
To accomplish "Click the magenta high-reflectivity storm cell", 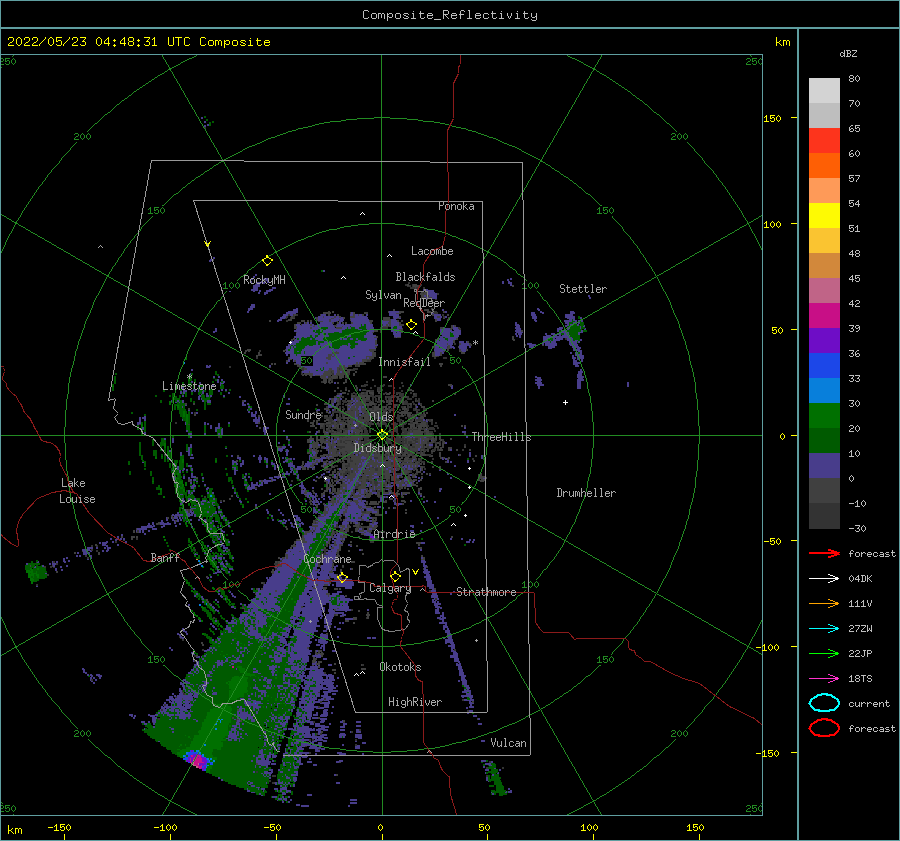I will pos(198,760).
